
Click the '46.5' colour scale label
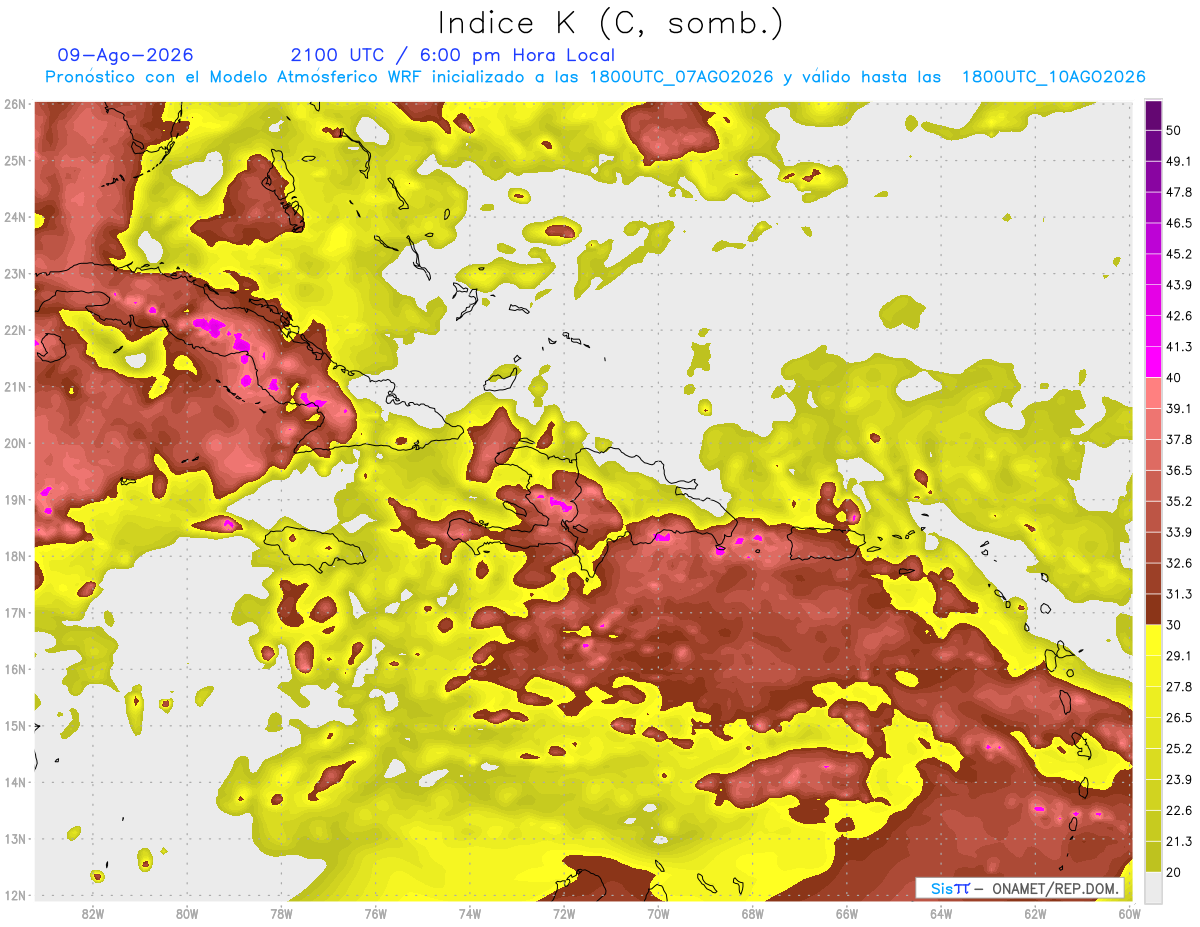pos(1179,222)
